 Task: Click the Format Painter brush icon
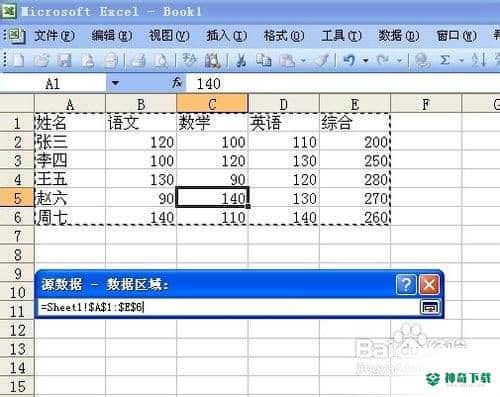point(322,61)
